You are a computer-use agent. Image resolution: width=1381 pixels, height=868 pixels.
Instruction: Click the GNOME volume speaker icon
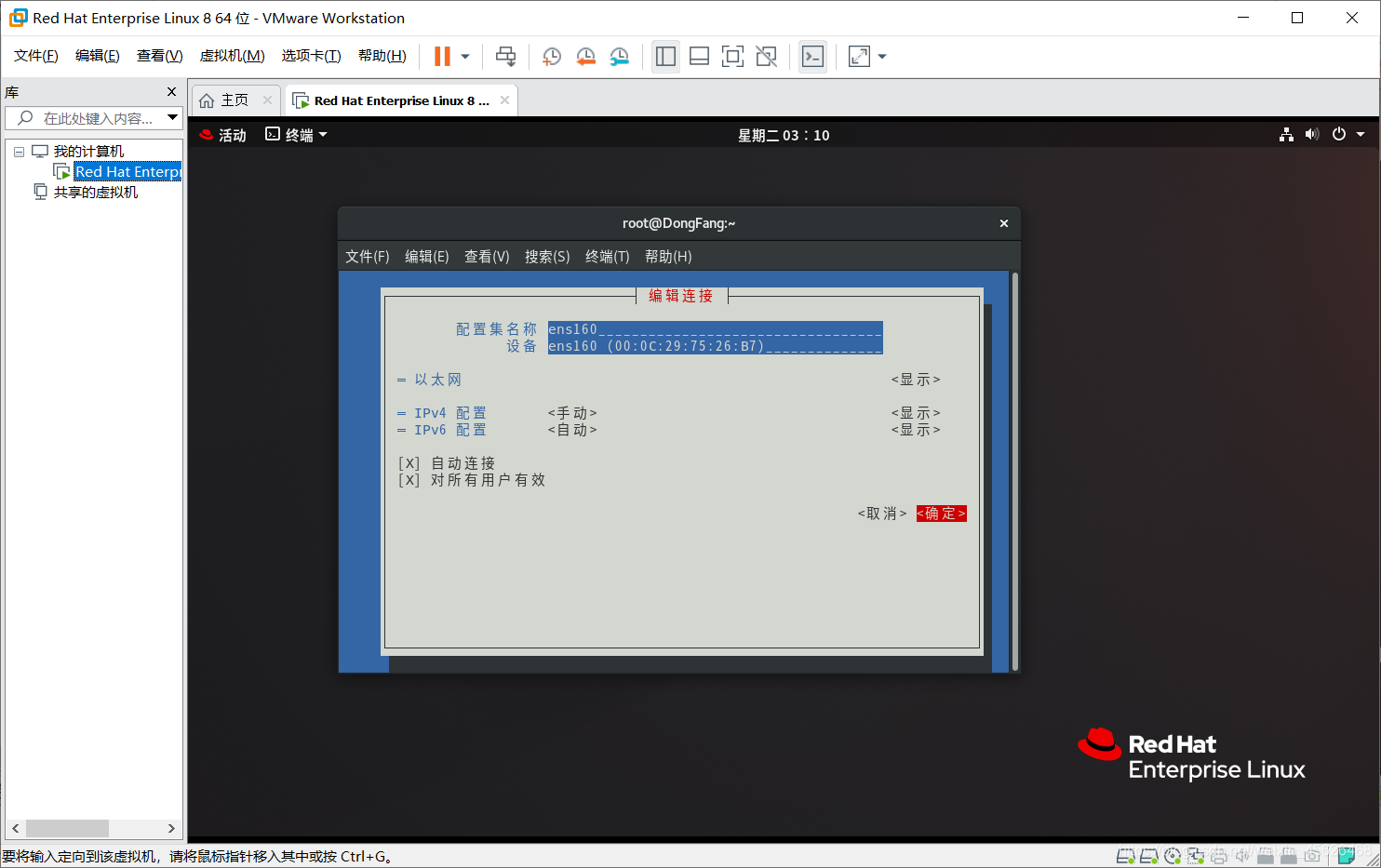tap(1312, 135)
